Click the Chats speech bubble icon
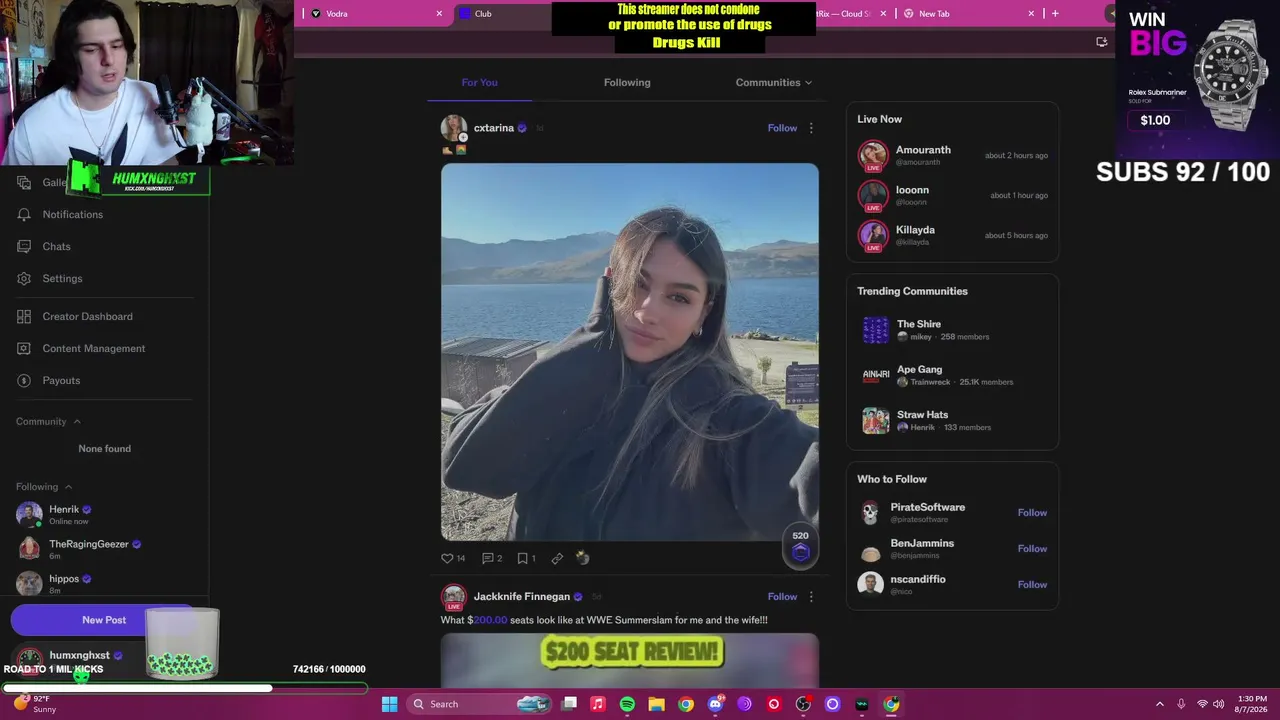Image resolution: width=1280 pixels, height=720 pixels. tap(24, 246)
